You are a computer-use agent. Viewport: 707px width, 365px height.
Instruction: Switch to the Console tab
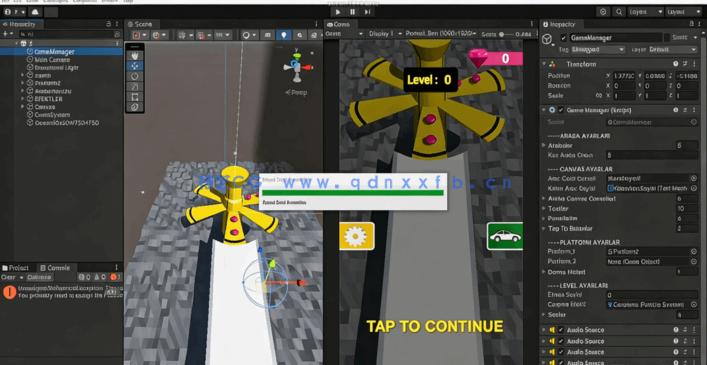tap(55, 268)
